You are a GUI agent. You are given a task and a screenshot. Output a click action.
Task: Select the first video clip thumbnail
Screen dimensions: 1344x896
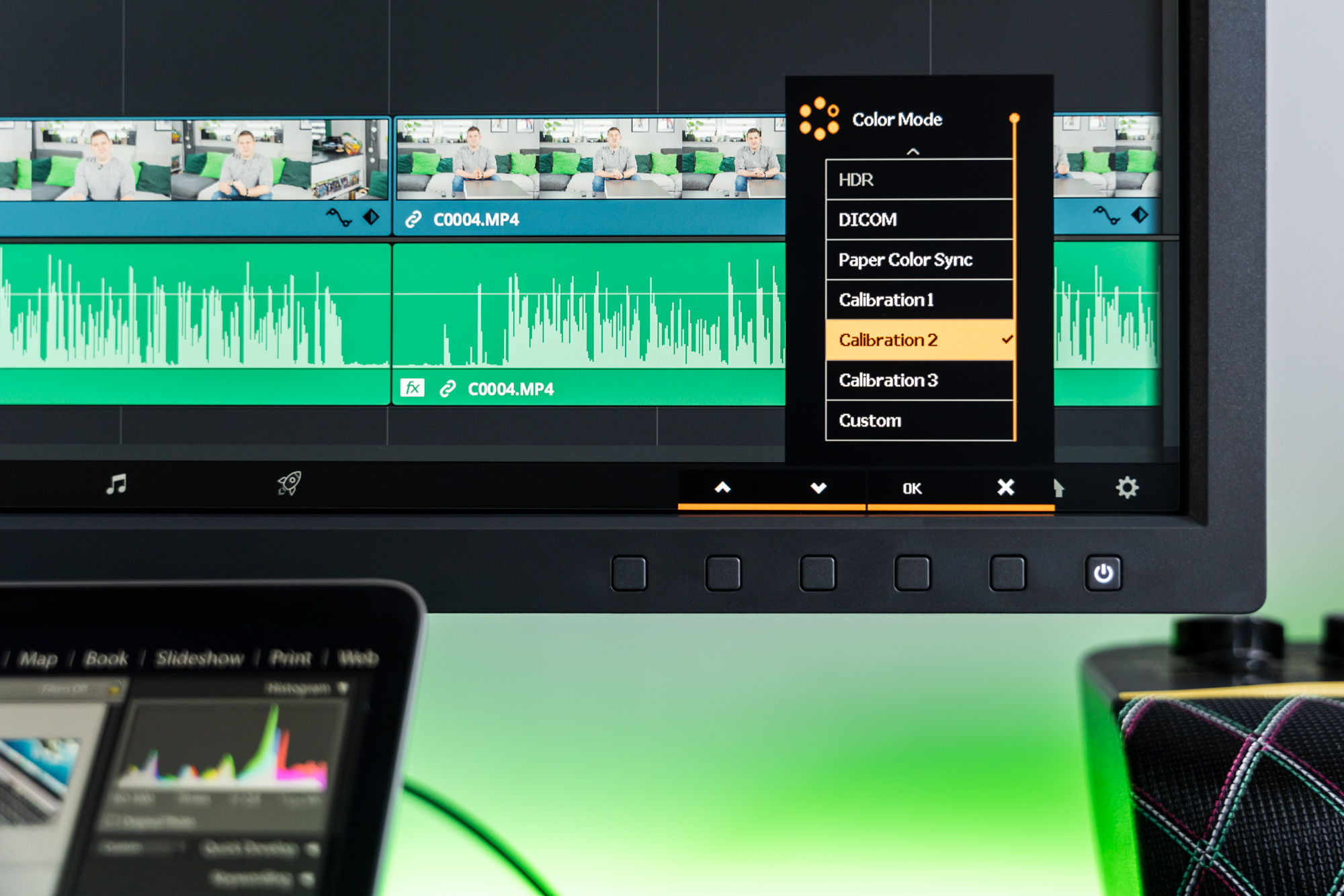(x=194, y=160)
